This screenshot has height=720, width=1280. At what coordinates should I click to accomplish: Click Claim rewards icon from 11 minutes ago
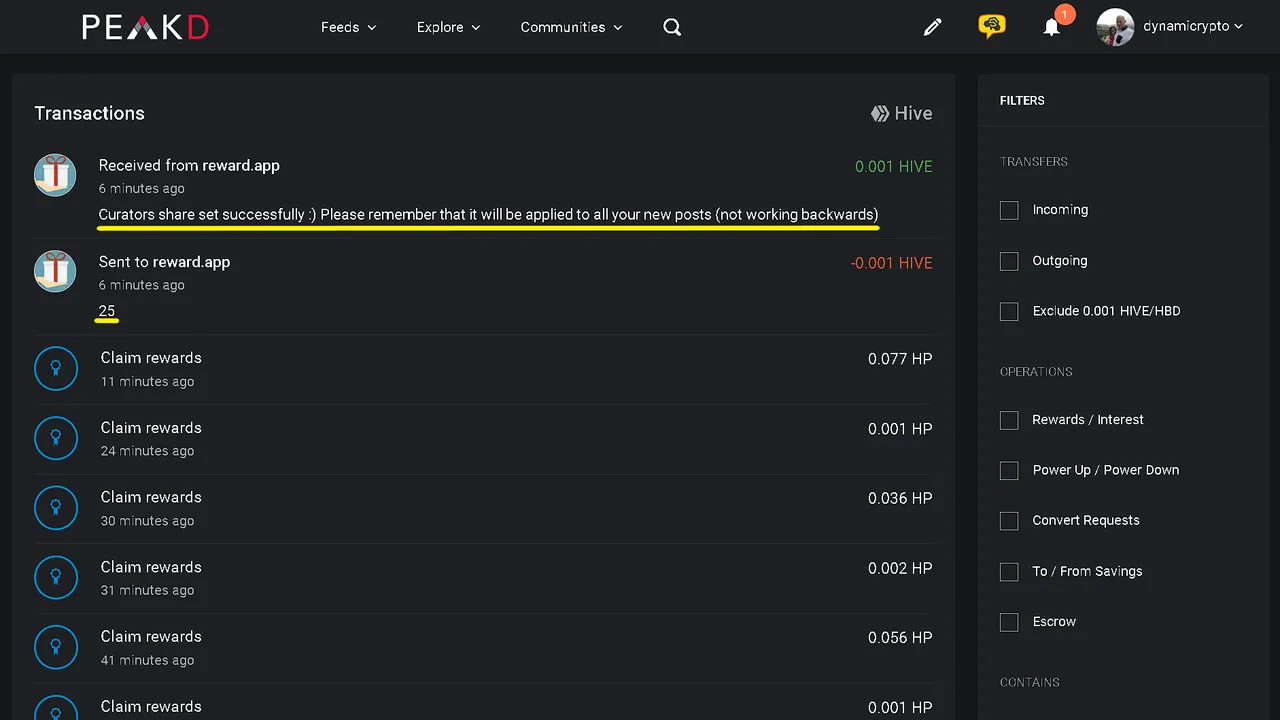56,369
